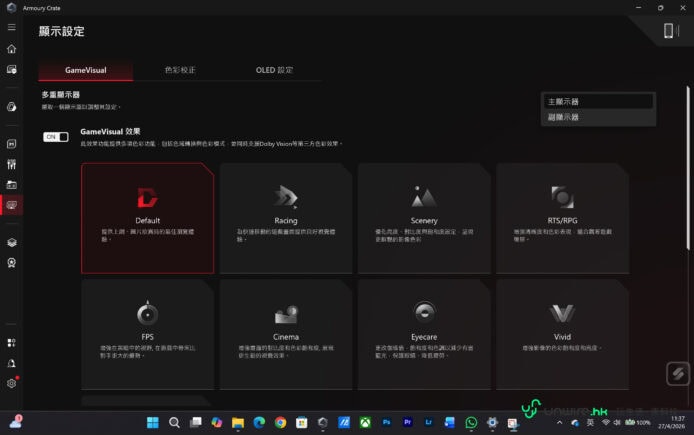Show hidden system tray icons chevron
This screenshot has width=694, height=435.
tap(559, 423)
